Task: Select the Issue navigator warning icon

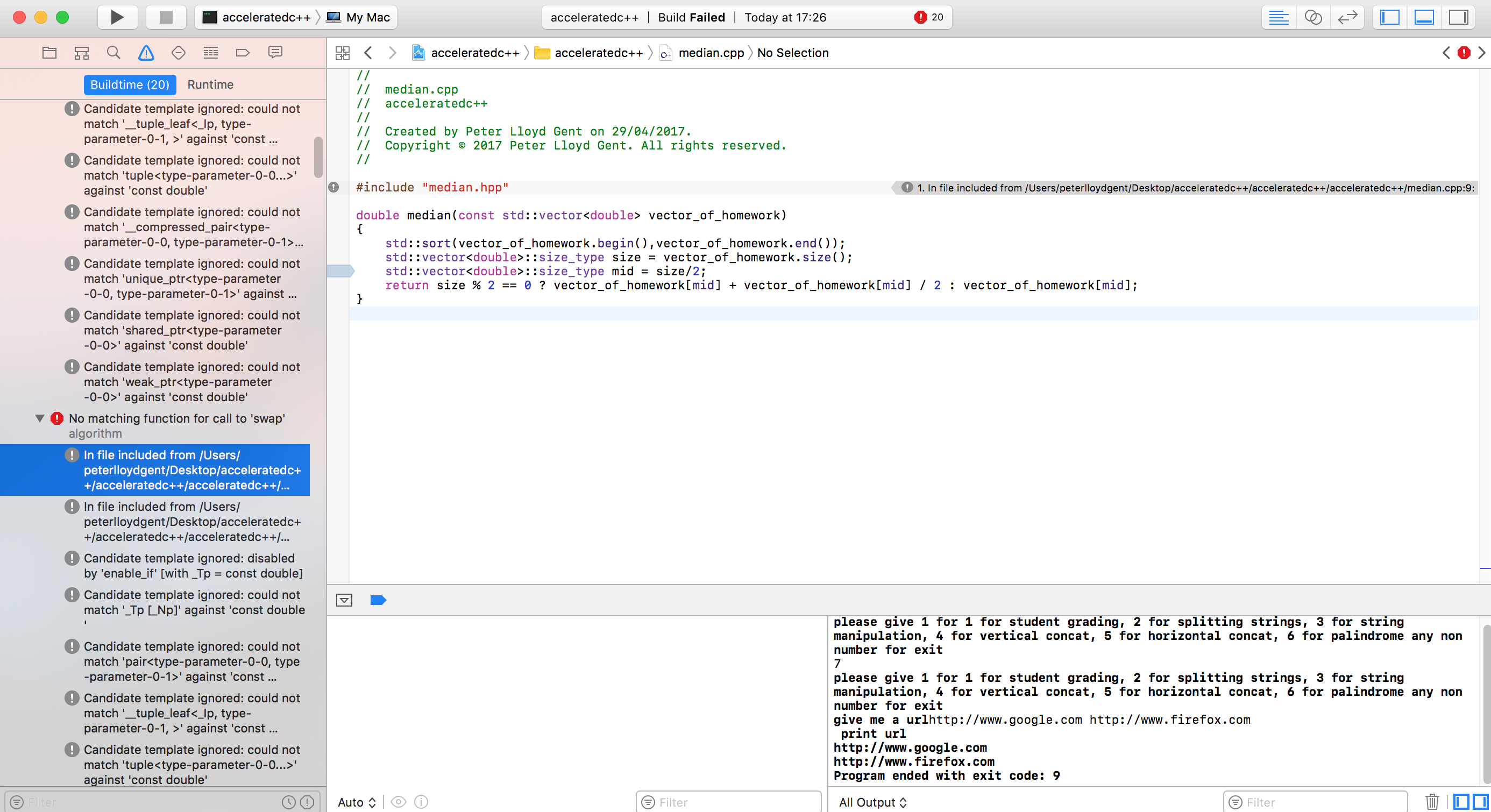Action: coord(146,53)
